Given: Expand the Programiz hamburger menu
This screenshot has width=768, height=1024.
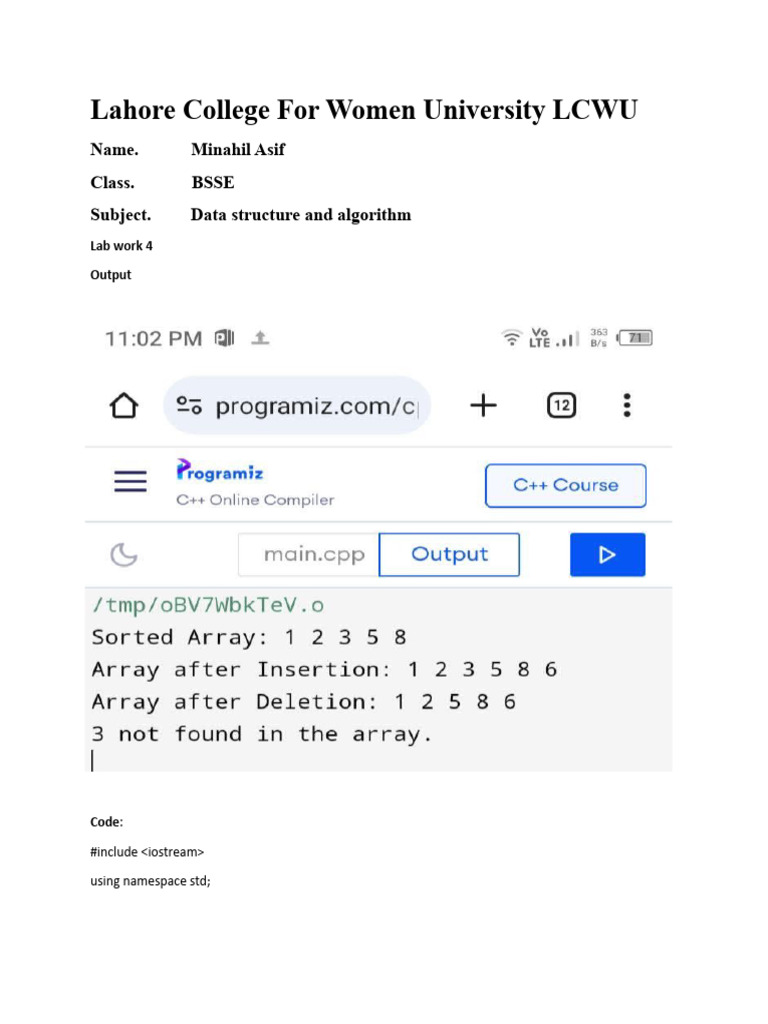Looking at the screenshot, I should (x=130, y=482).
